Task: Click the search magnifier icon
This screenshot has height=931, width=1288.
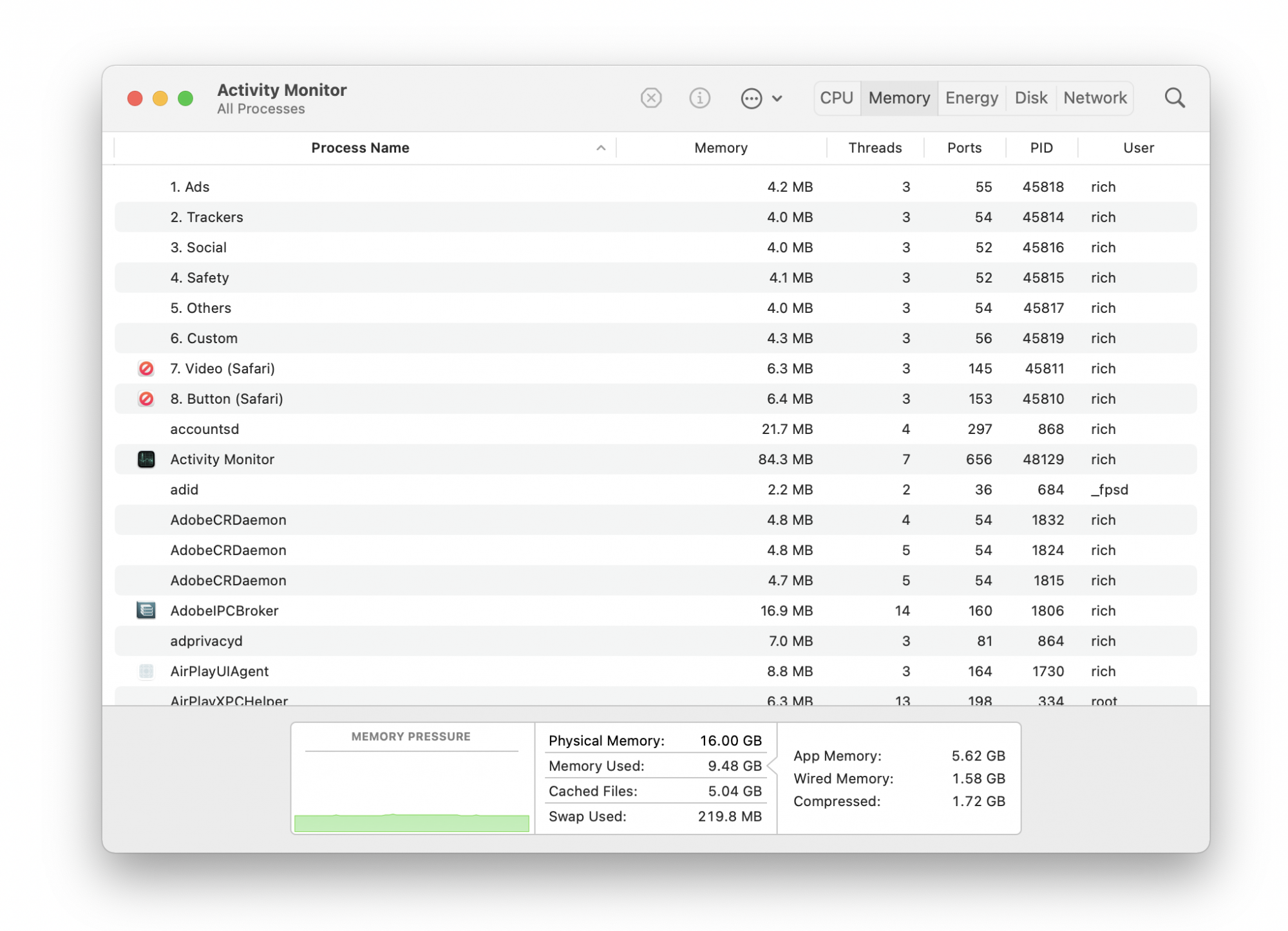Action: 1175,98
